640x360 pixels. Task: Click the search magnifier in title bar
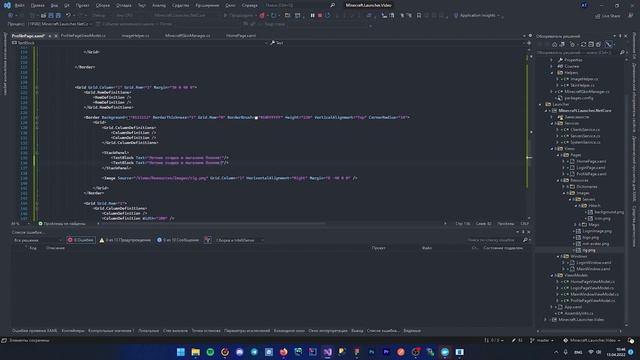[332, 5]
